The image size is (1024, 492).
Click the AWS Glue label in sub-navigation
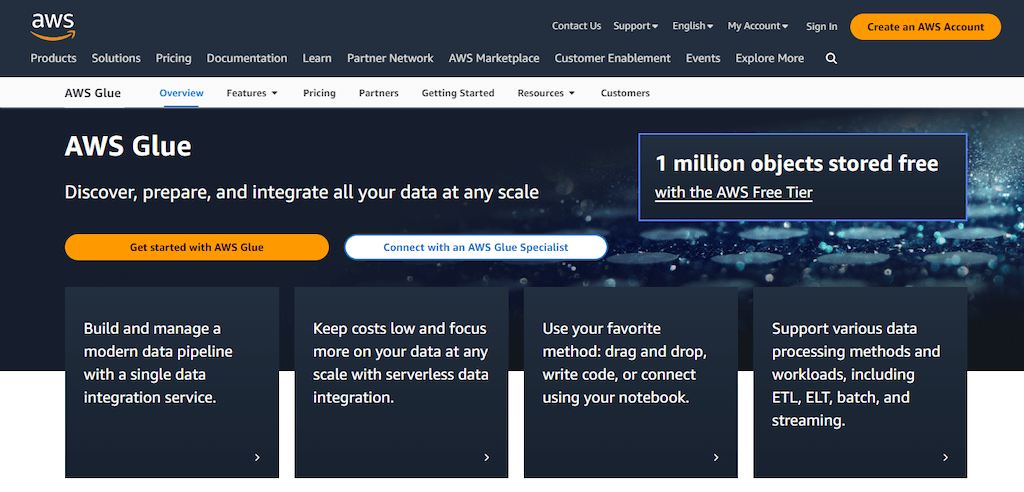click(x=93, y=93)
